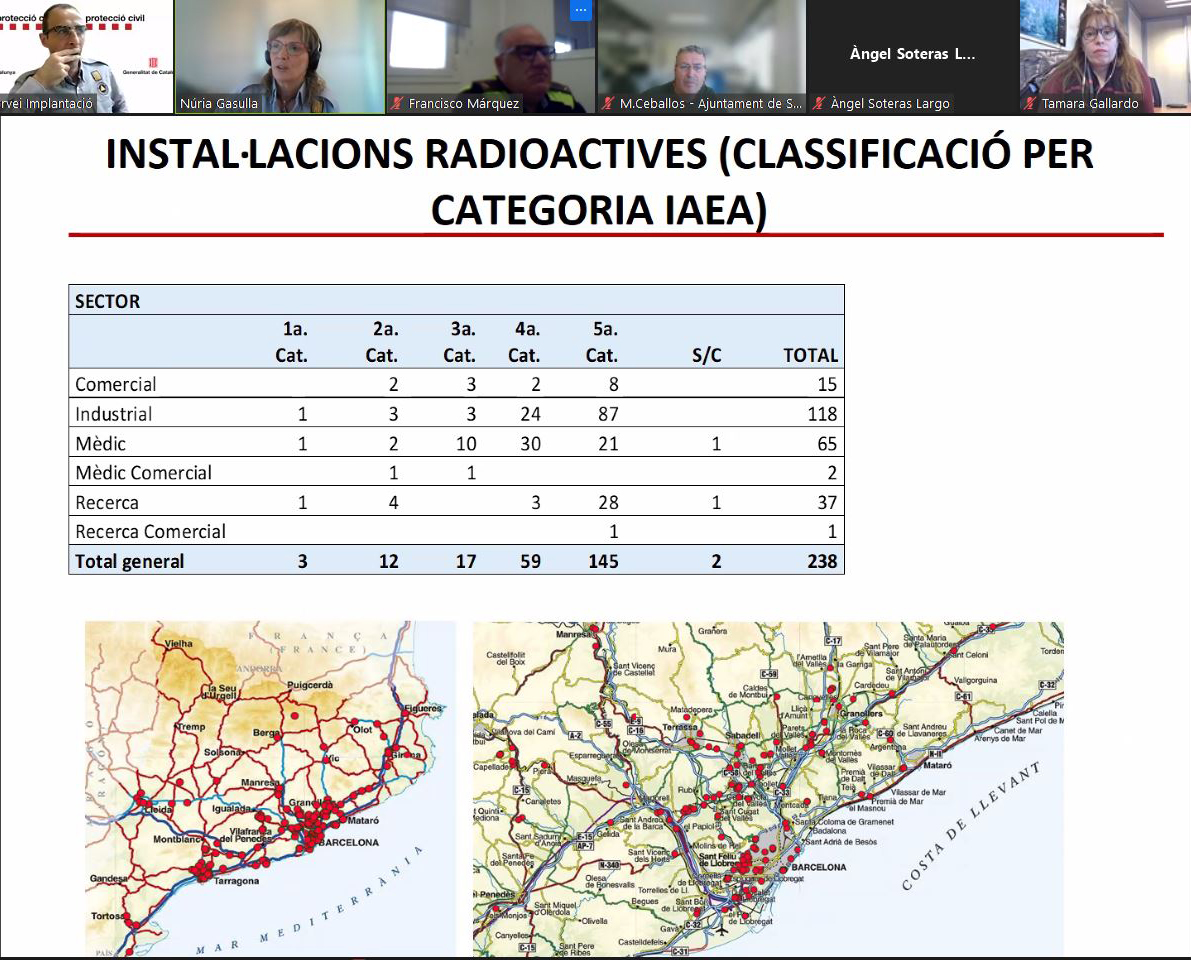Click the Recerca row label
1191x960 pixels.
tap(107, 503)
